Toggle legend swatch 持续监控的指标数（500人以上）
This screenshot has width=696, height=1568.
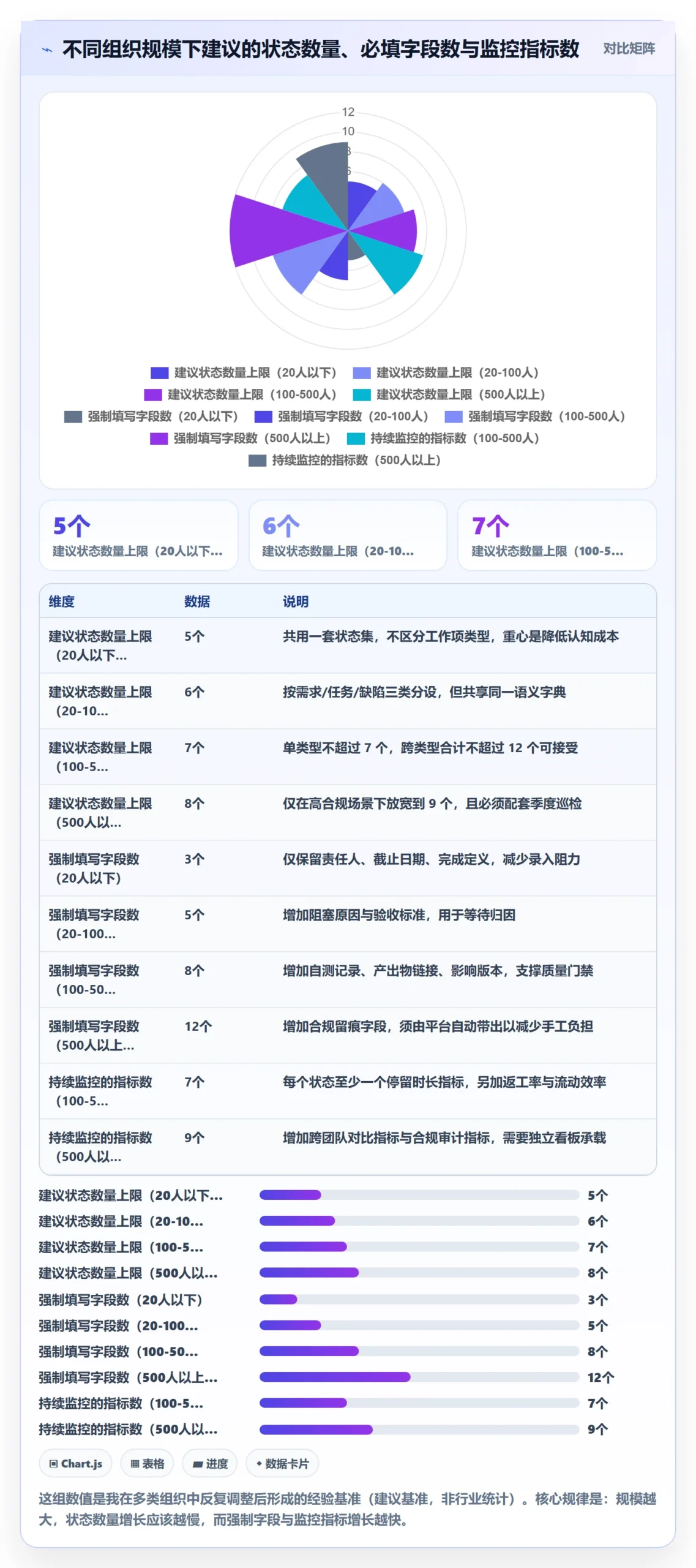pos(257,460)
